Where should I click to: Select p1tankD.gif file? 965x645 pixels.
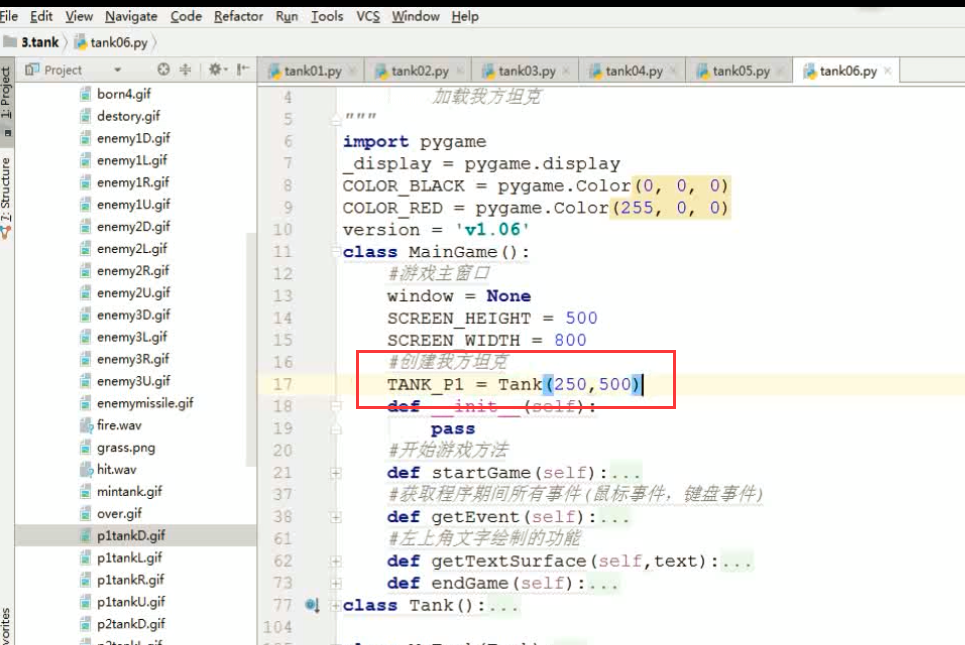click(130, 535)
